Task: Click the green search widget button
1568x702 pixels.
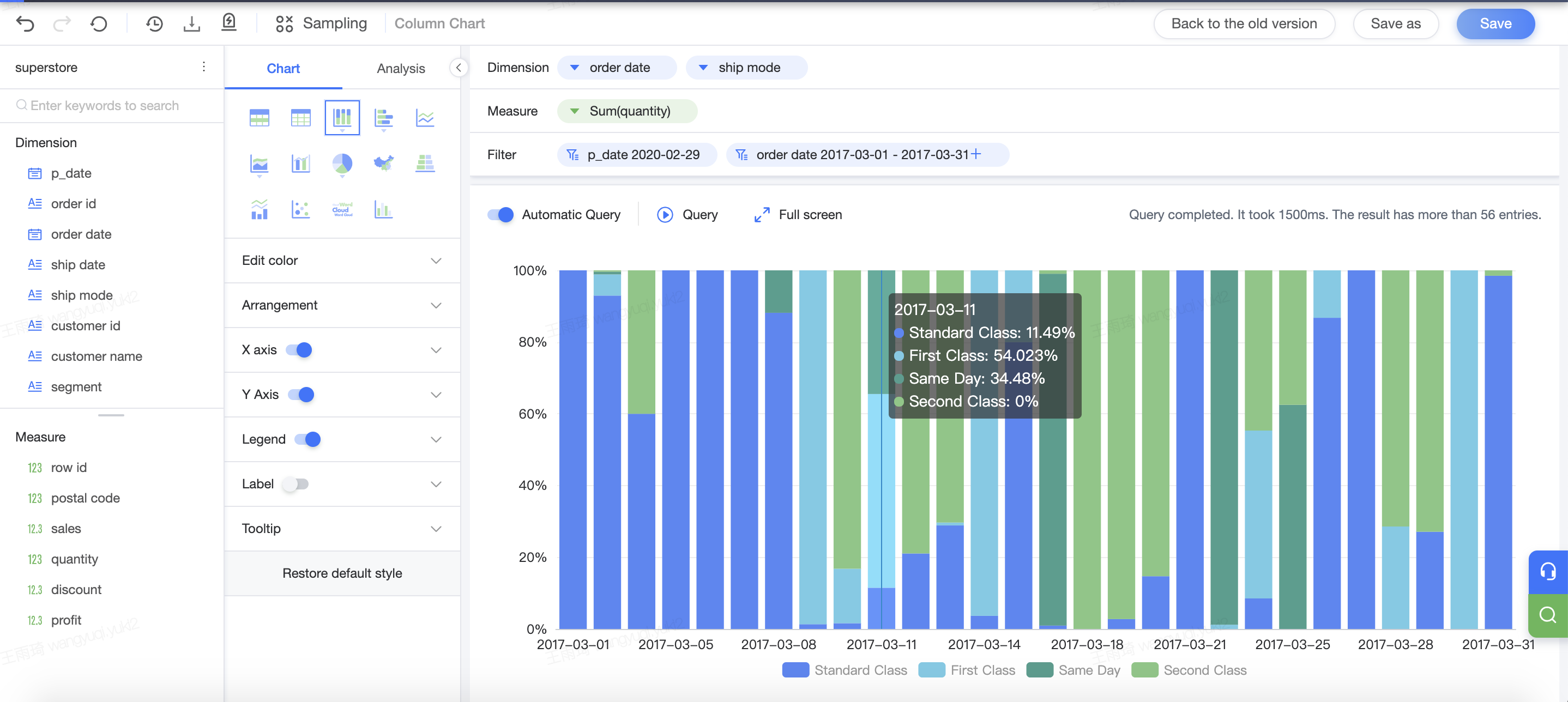Action: coord(1548,616)
